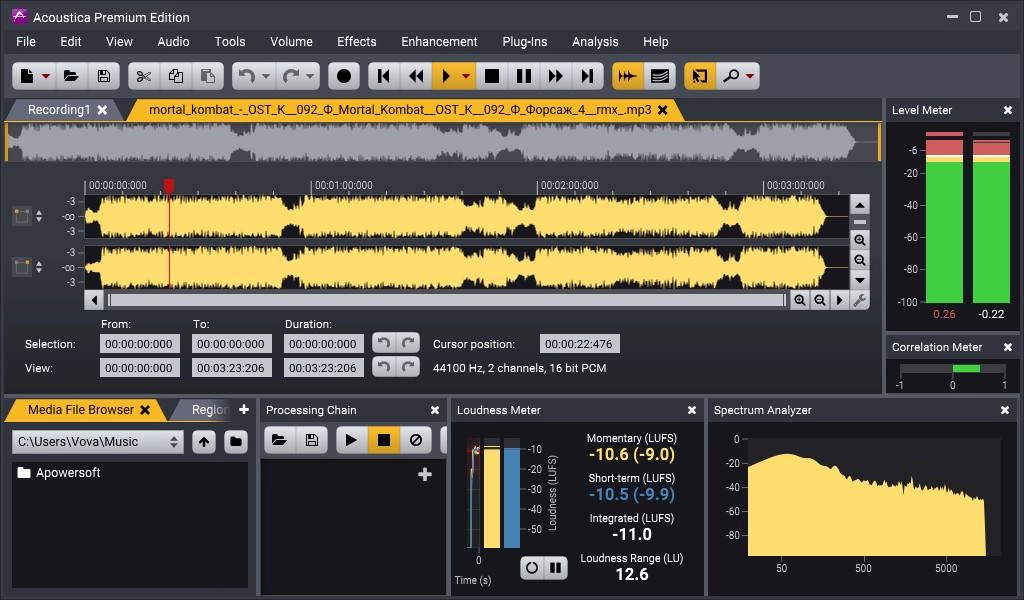This screenshot has height=600, width=1024.
Task: Pause playback in main toolbar
Action: coord(524,76)
